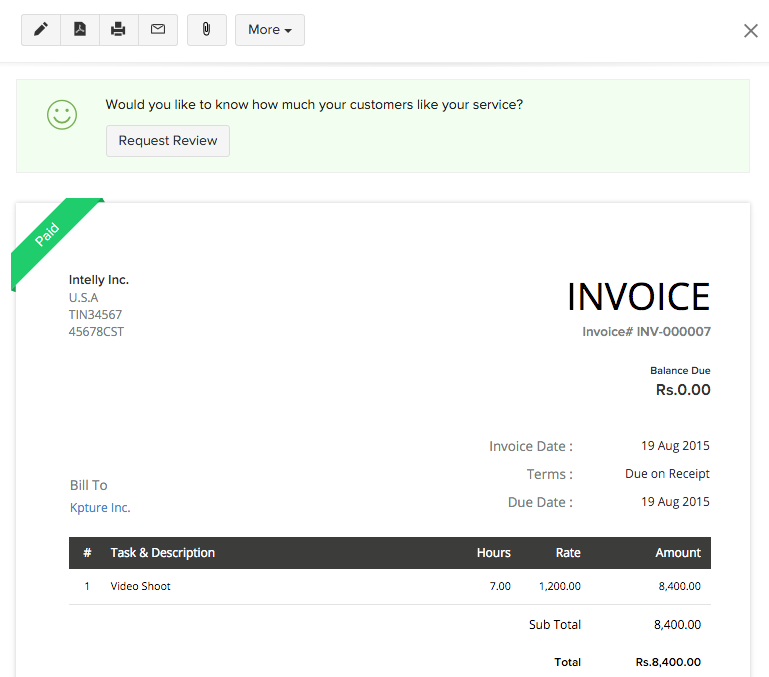Email the invoice using the envelope icon
The width and height of the screenshot is (769, 677).
158,30
